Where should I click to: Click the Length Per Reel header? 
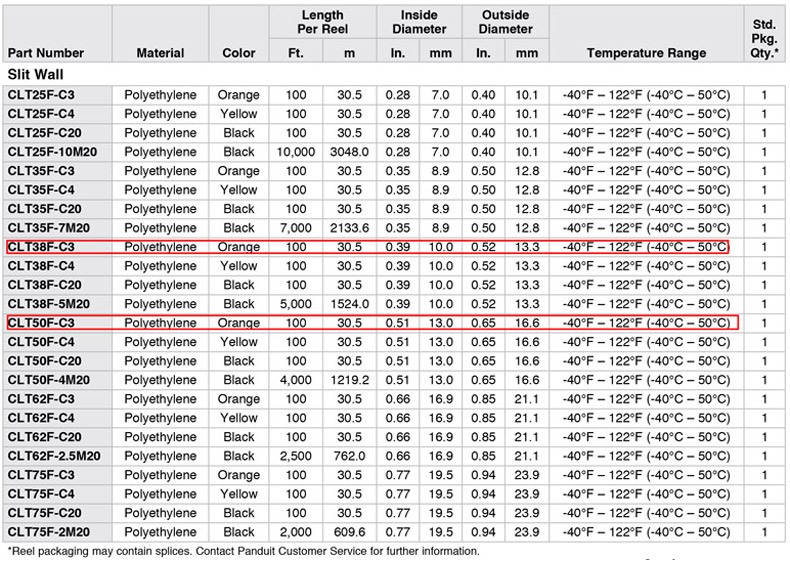322,22
